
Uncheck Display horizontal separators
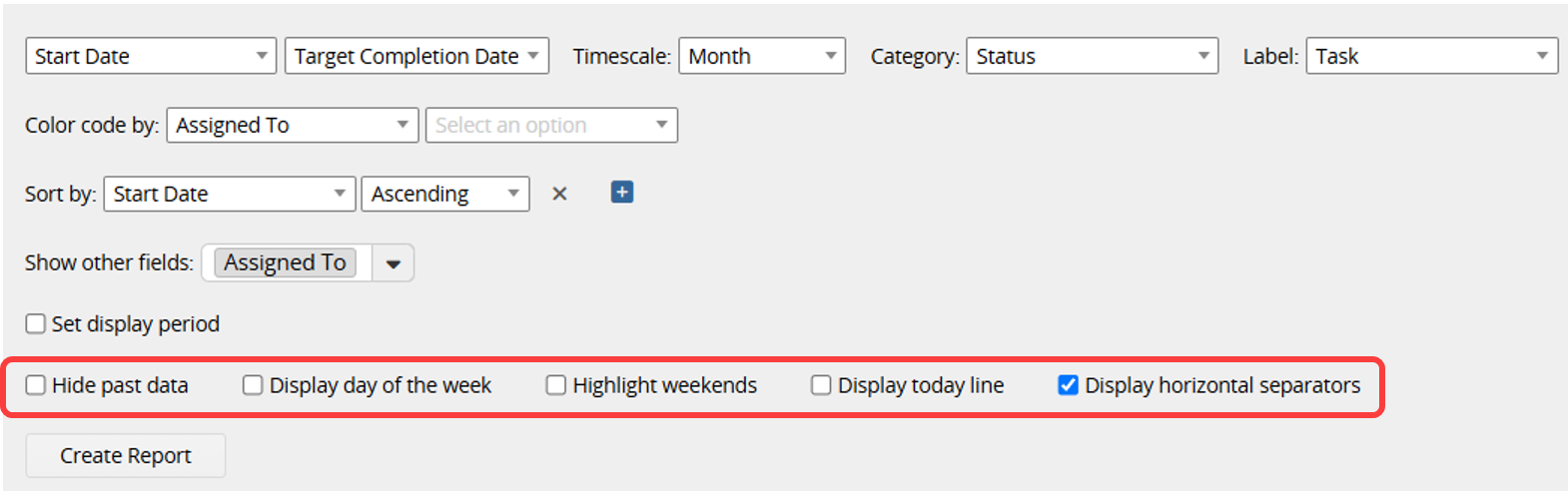(1068, 385)
